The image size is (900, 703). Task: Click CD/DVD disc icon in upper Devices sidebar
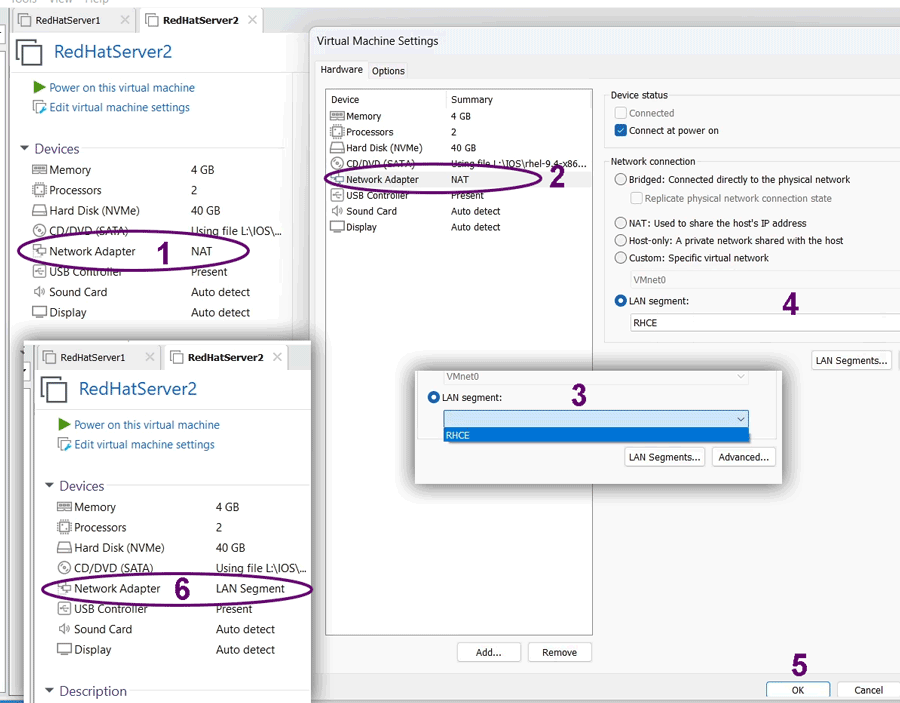[39, 230]
